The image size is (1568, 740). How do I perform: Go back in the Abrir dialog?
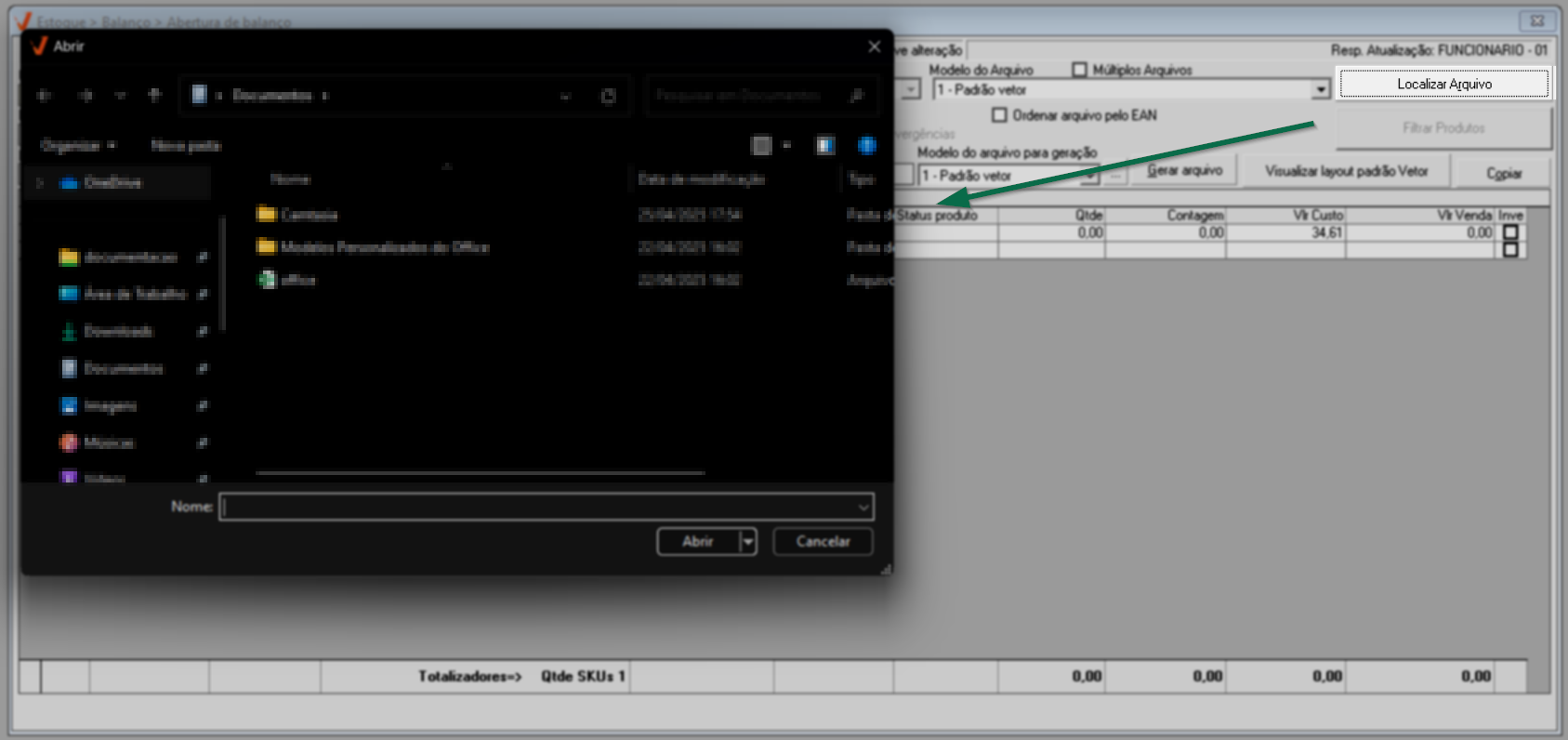pyautogui.click(x=44, y=96)
